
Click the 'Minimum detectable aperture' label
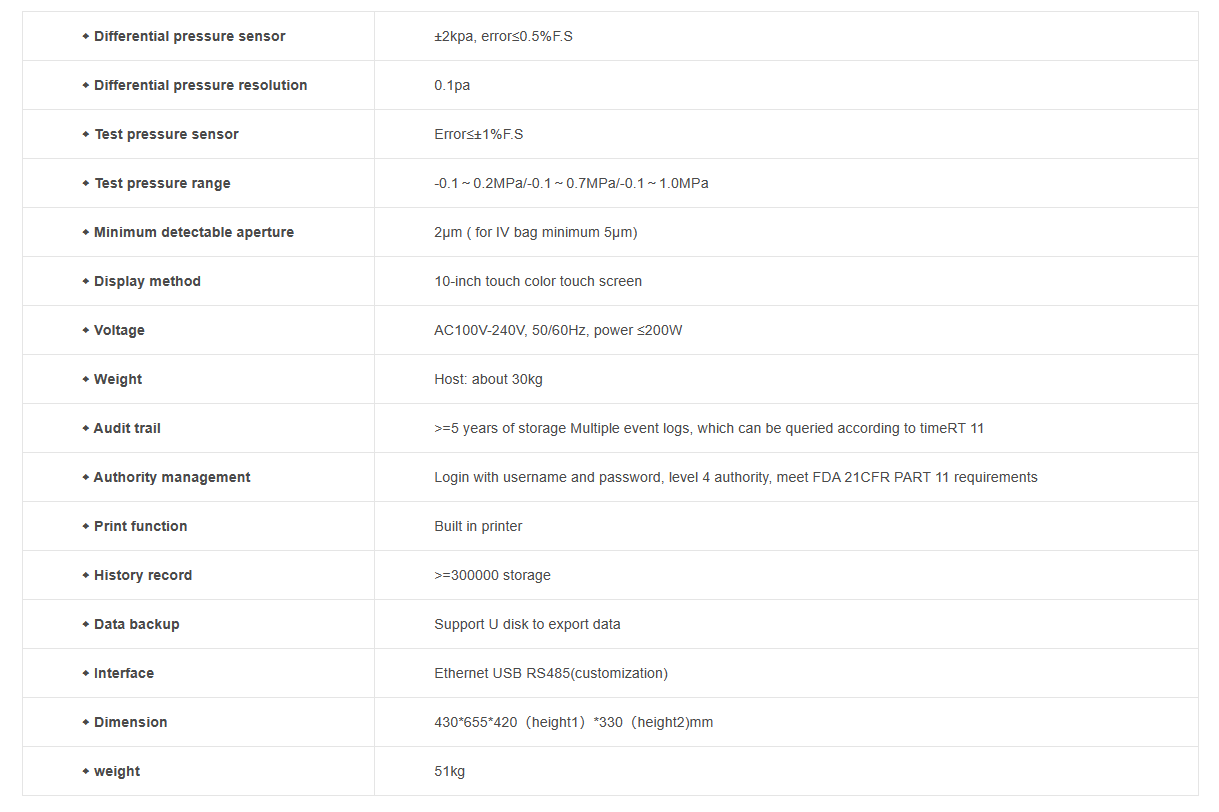coord(194,232)
